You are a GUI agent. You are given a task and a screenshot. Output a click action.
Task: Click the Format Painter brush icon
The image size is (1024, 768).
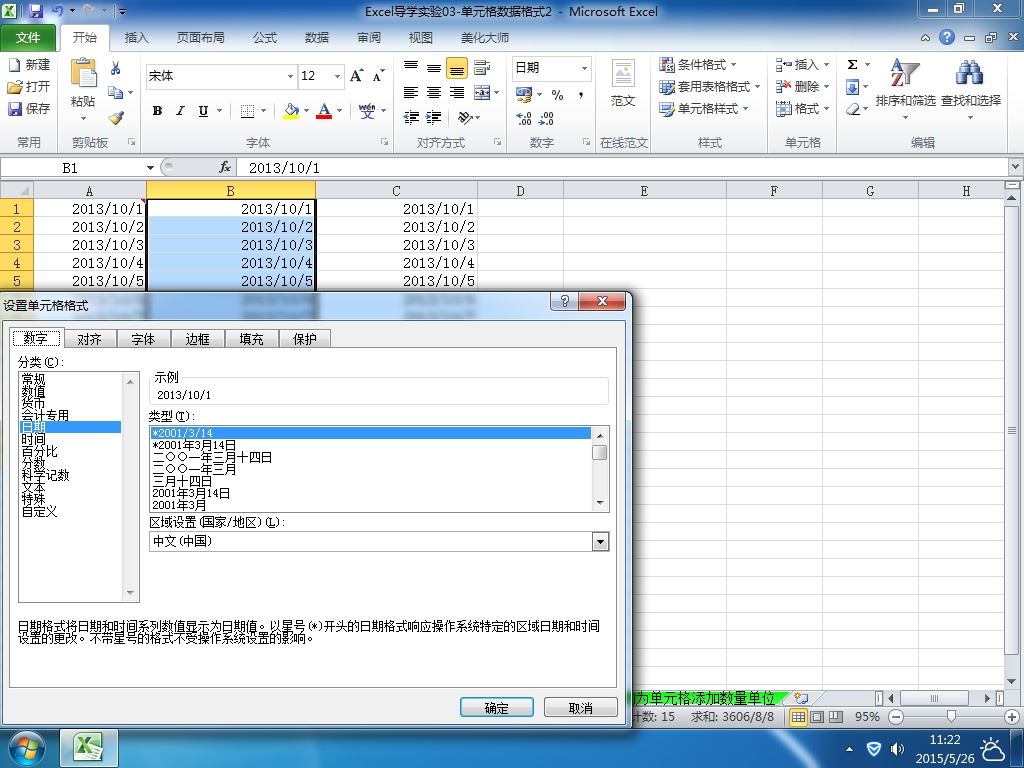pos(116,118)
